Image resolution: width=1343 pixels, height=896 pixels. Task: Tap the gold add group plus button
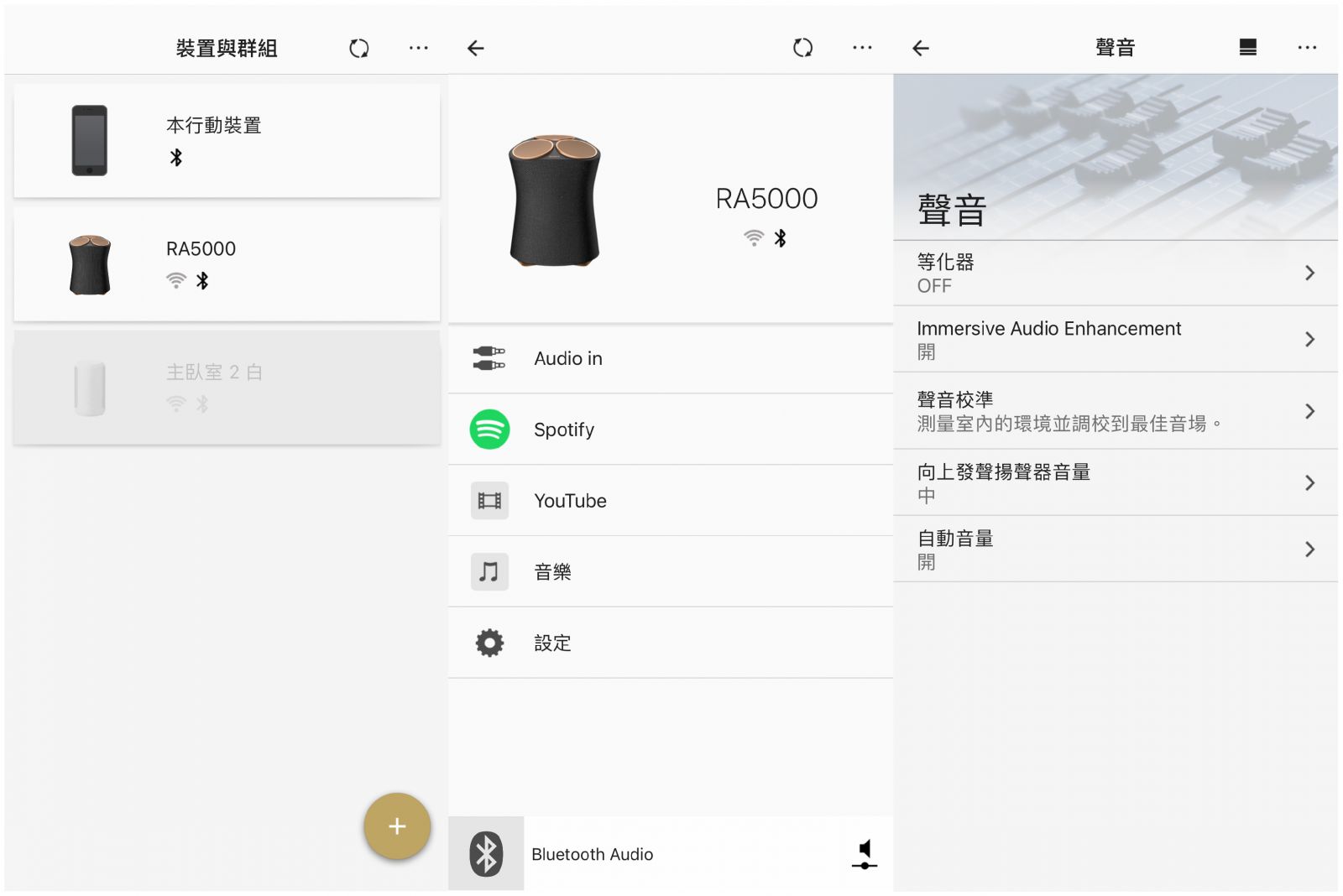(x=397, y=826)
